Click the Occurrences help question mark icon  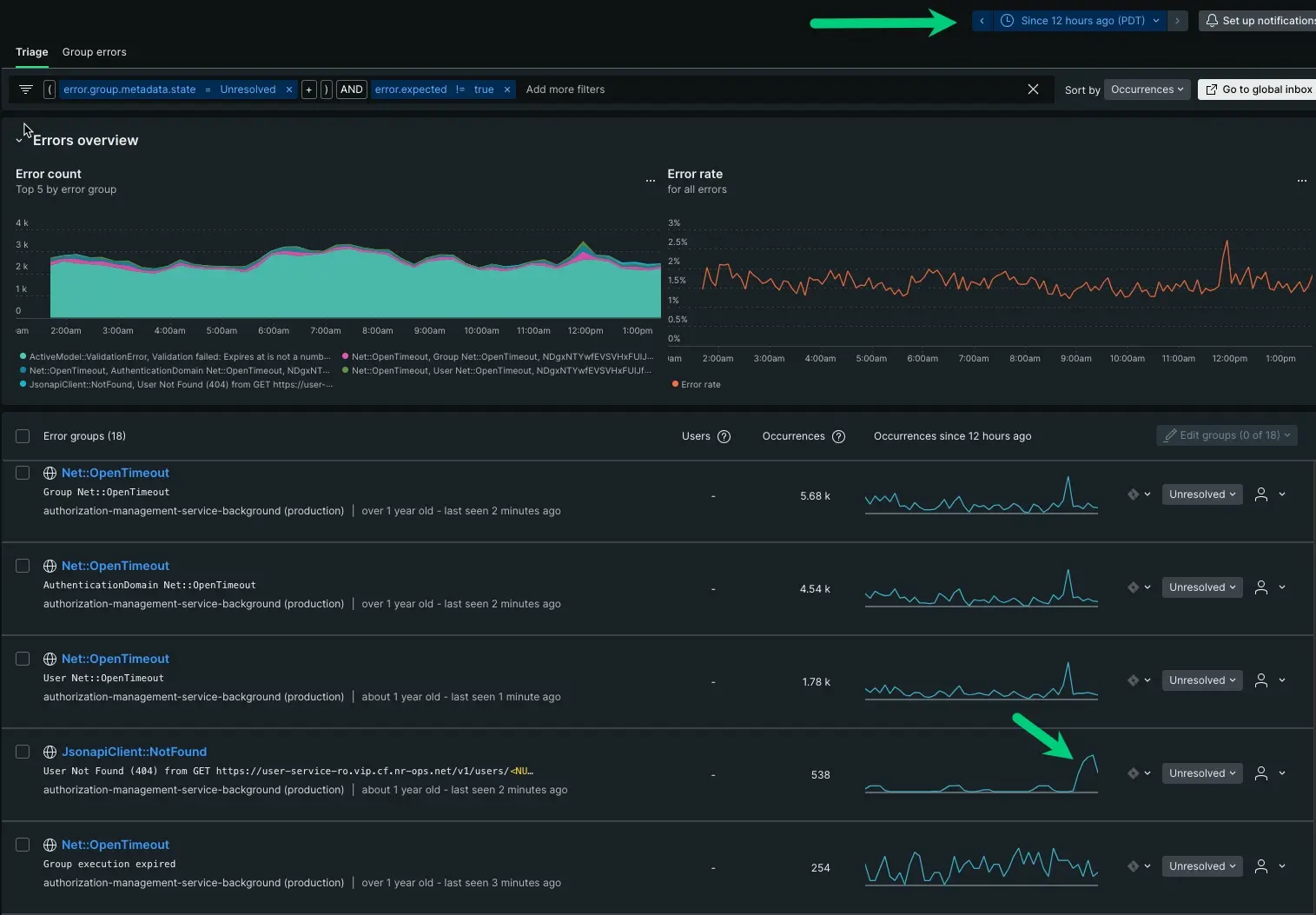tap(838, 436)
